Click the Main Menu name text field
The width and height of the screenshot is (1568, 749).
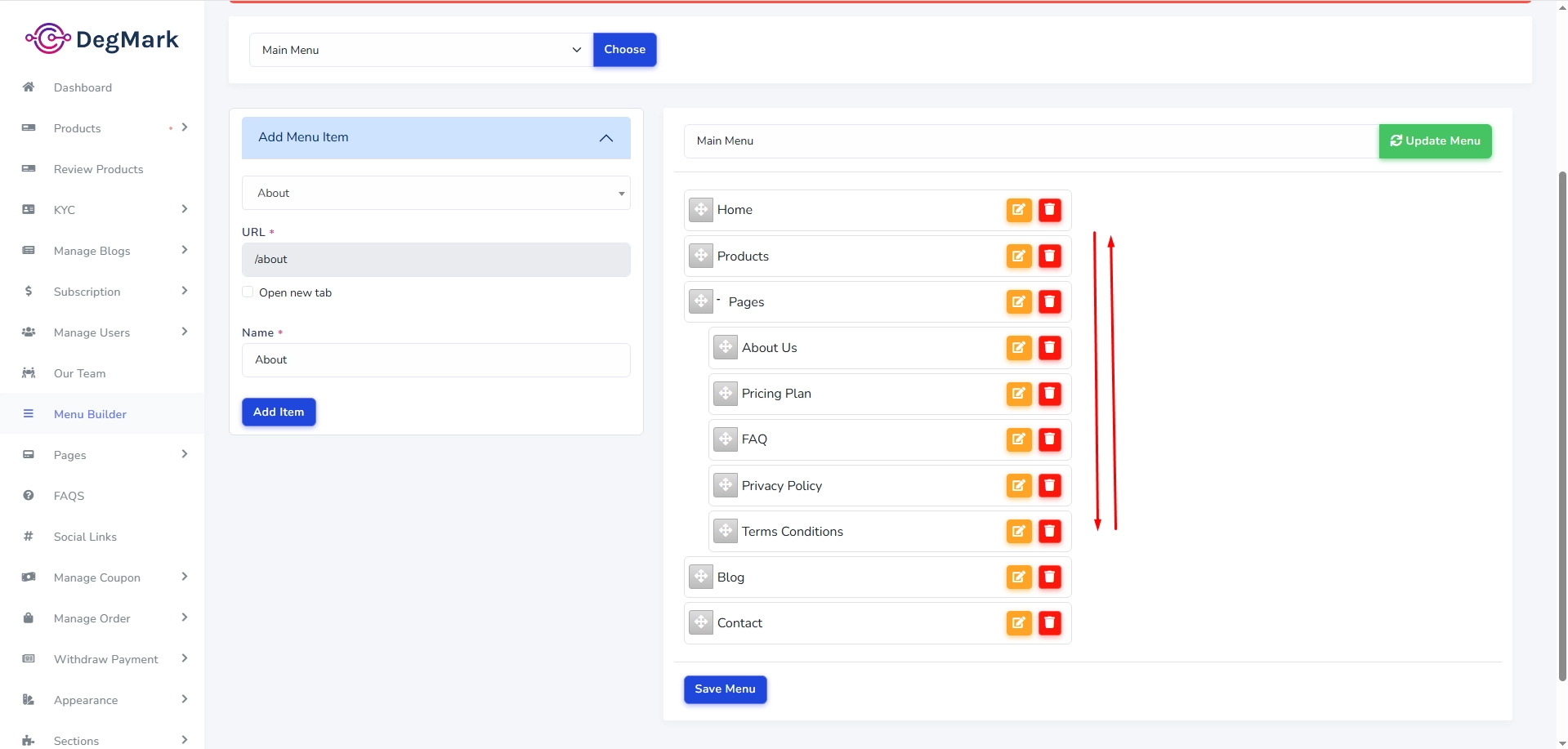pyautogui.click(x=1031, y=141)
